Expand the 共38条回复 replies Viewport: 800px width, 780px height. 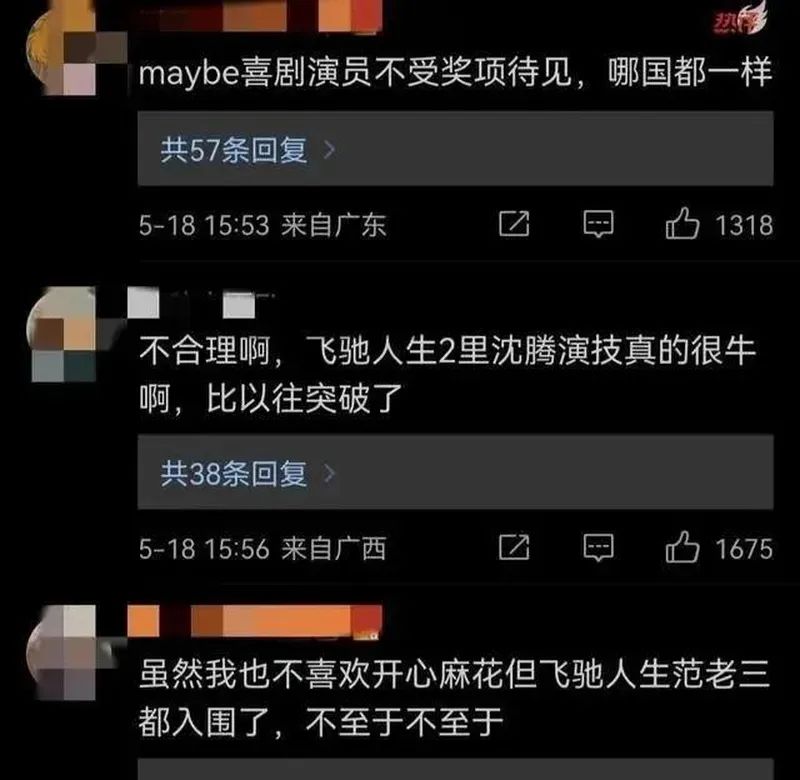(455, 472)
